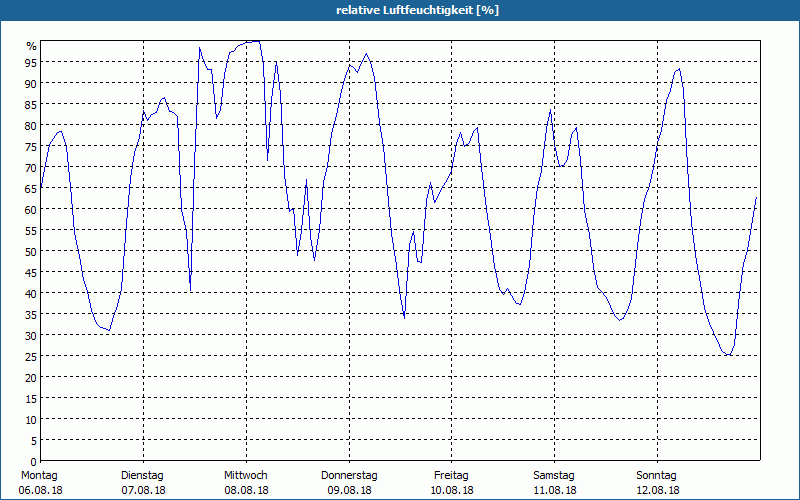800x500 pixels.
Task: Click the date '09.08.18'
Action: point(349,490)
